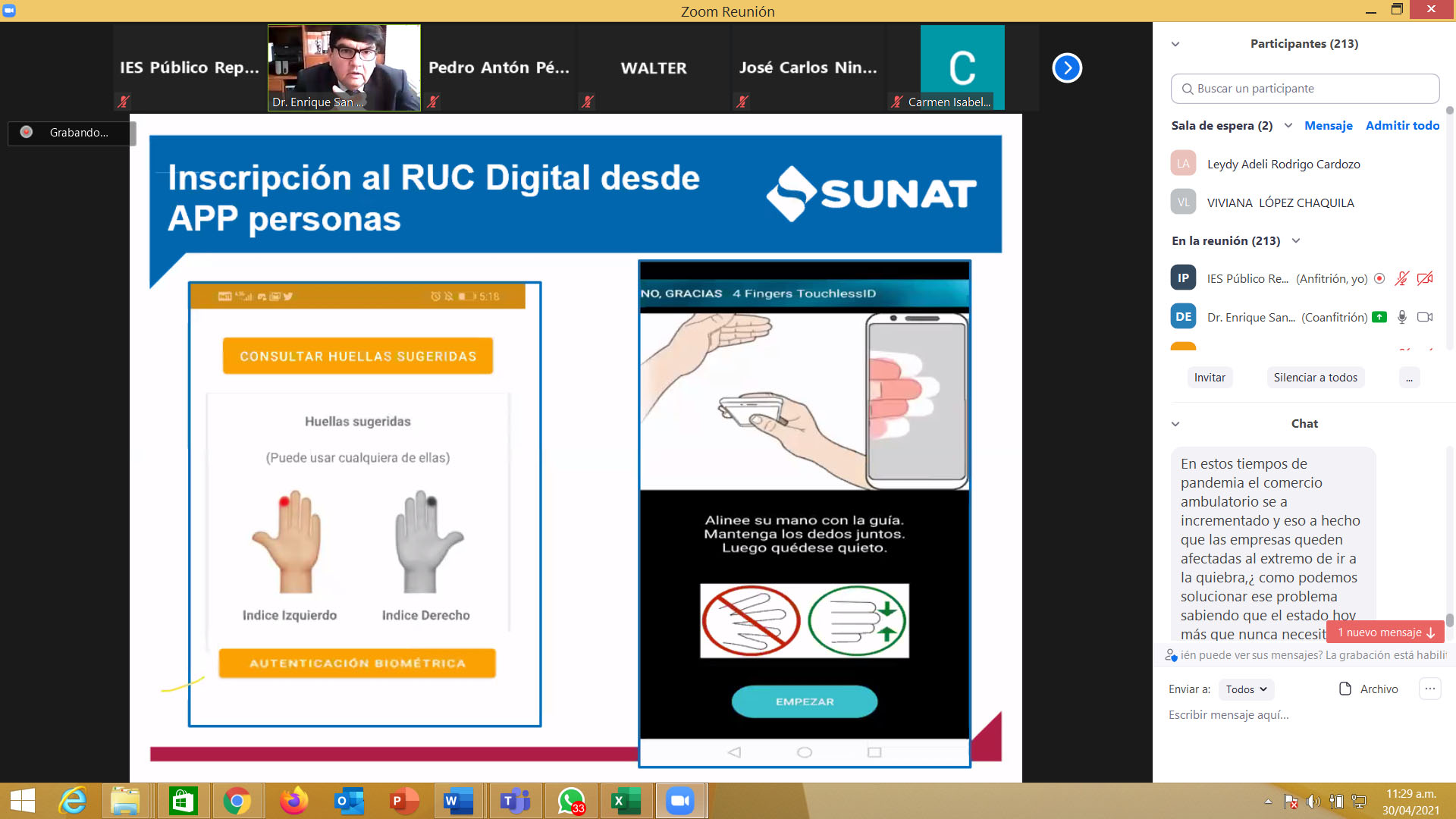Open Microsoft Teams from the taskbar
This screenshot has width=1456, height=819.
[x=515, y=801]
